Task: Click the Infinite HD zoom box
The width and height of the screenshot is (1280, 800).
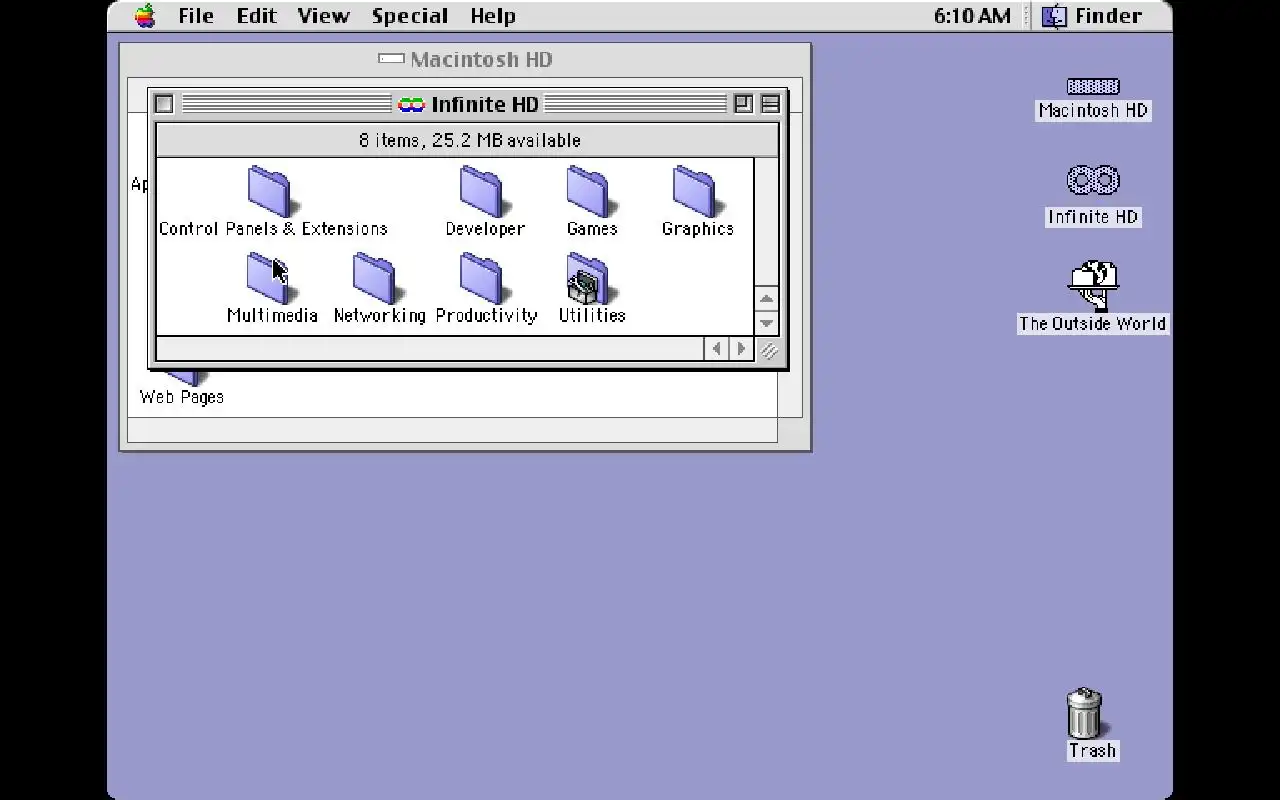Action: (x=743, y=104)
